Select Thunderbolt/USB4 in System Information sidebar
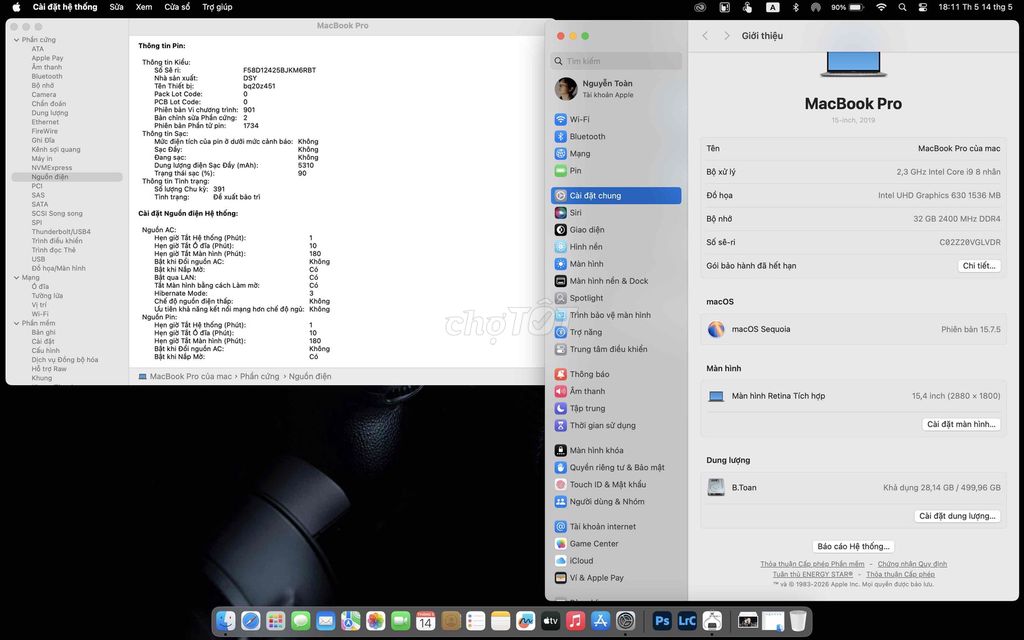The image size is (1024, 640). [x=61, y=232]
